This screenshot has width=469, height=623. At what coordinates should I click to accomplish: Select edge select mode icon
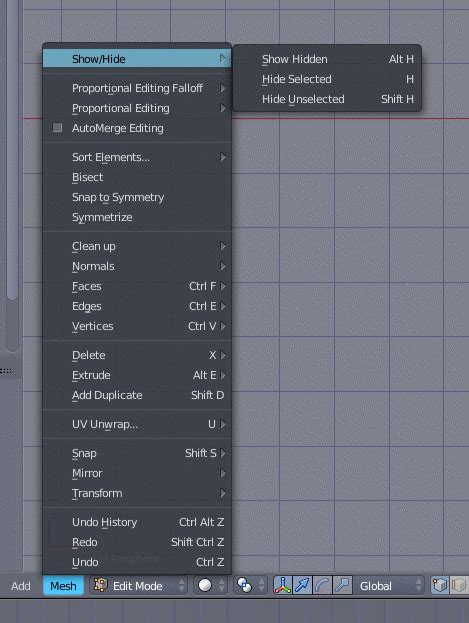click(x=459, y=585)
